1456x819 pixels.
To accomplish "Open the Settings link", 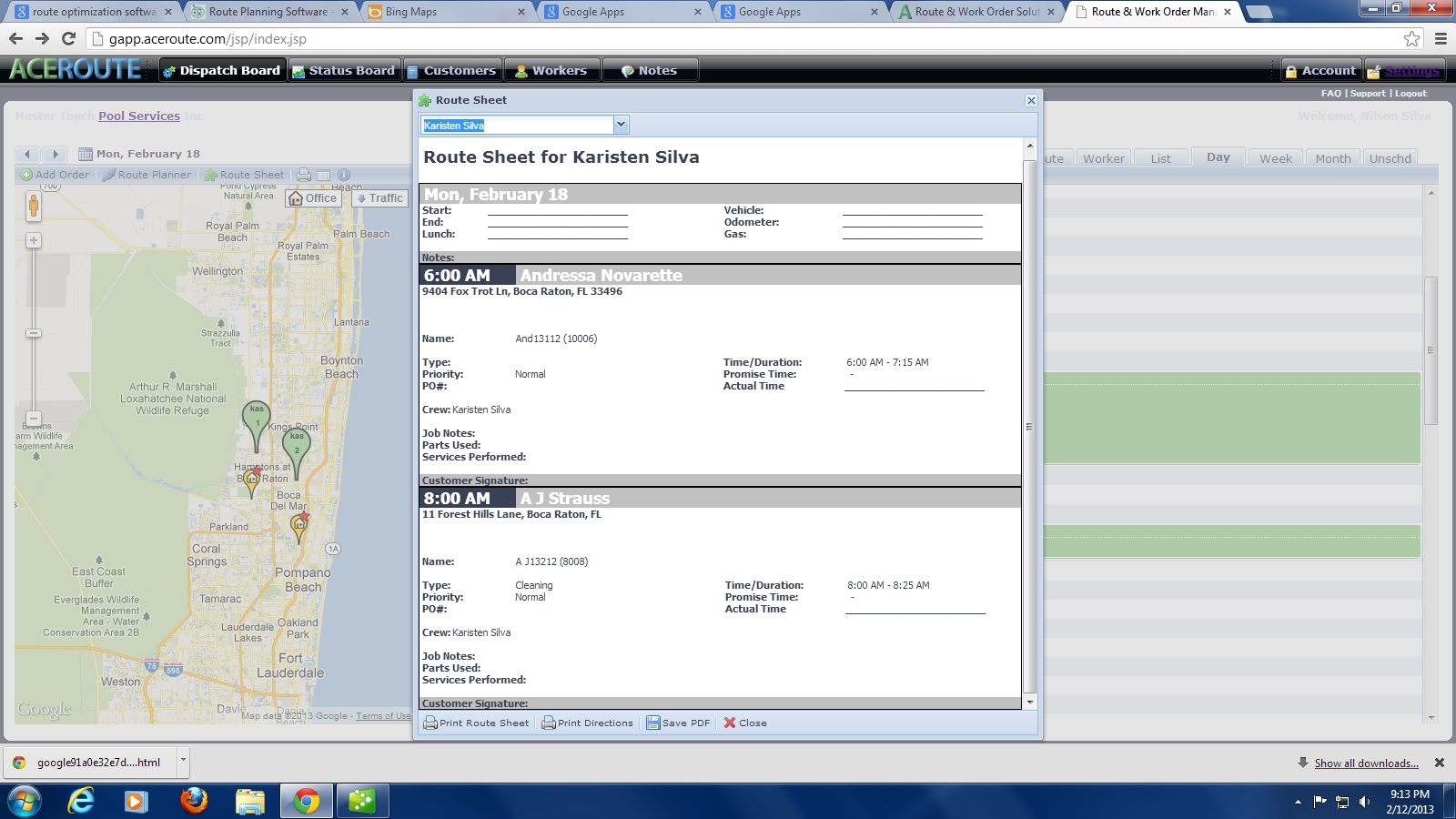I will tap(1403, 70).
